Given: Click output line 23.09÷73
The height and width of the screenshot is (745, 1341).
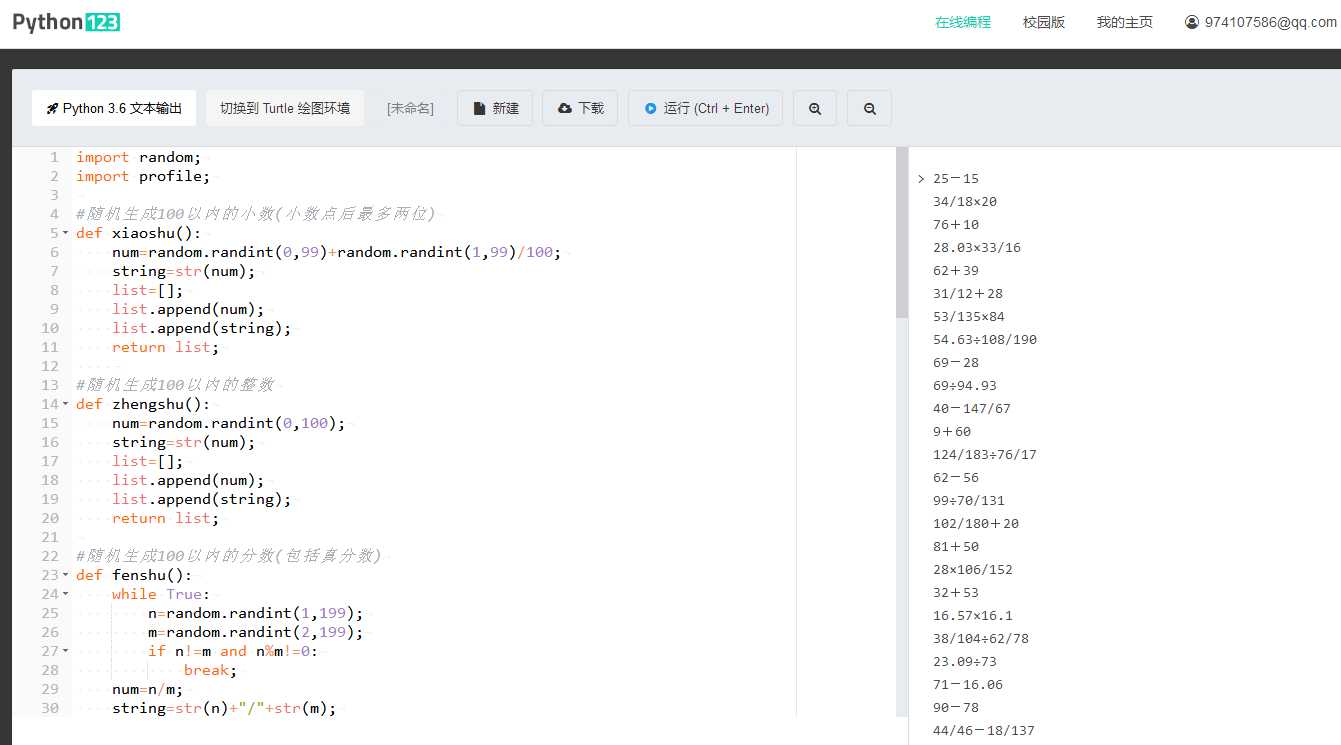Looking at the screenshot, I should pos(965,662).
